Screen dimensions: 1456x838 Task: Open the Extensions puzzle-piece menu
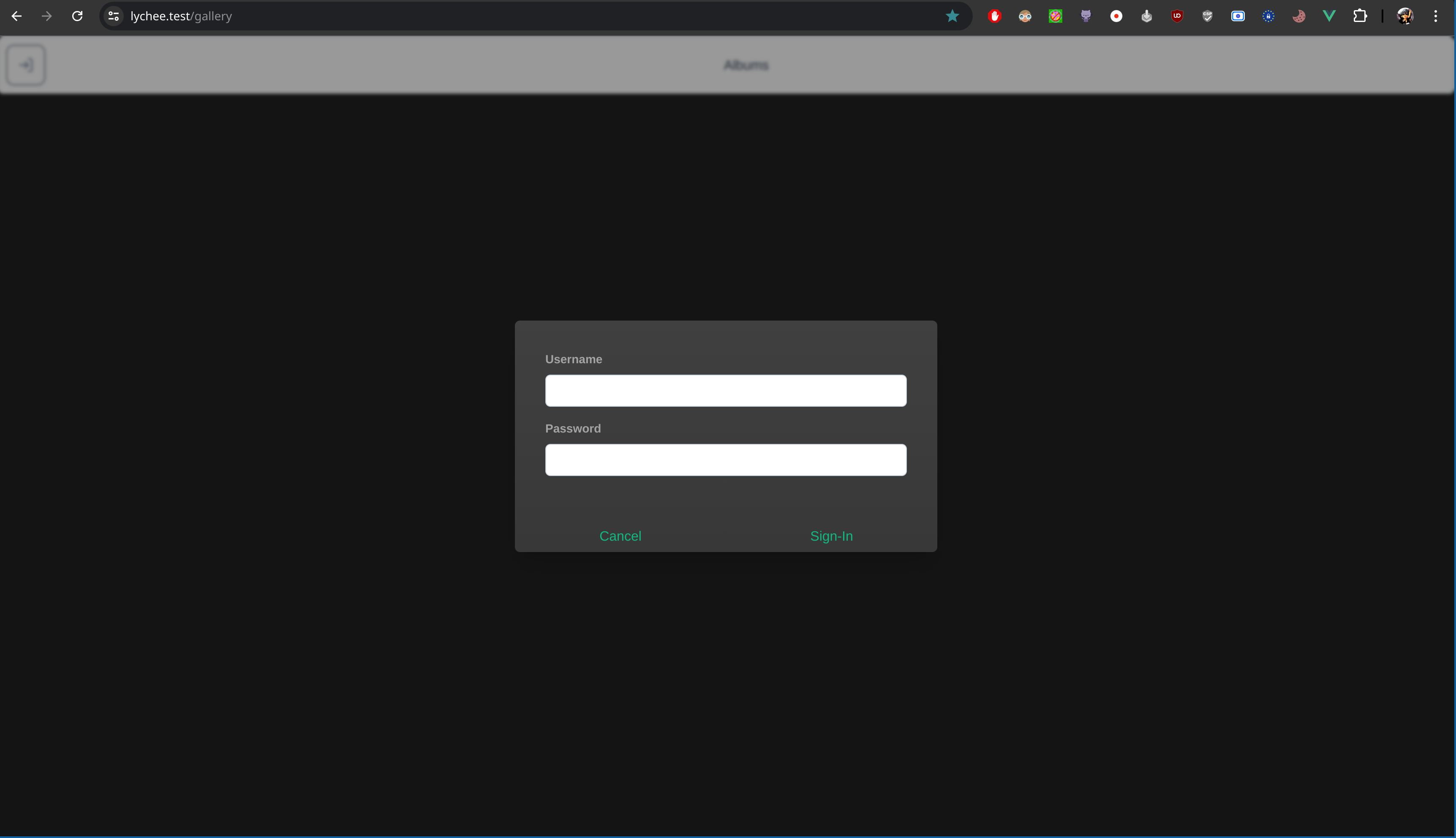point(1360,16)
